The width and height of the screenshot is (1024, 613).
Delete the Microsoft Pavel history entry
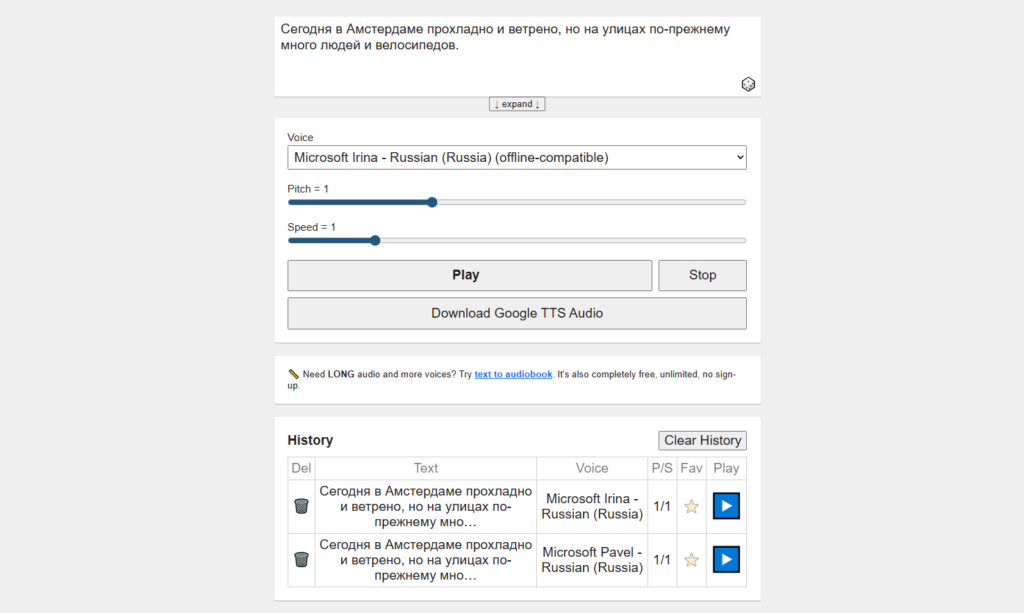[301, 559]
